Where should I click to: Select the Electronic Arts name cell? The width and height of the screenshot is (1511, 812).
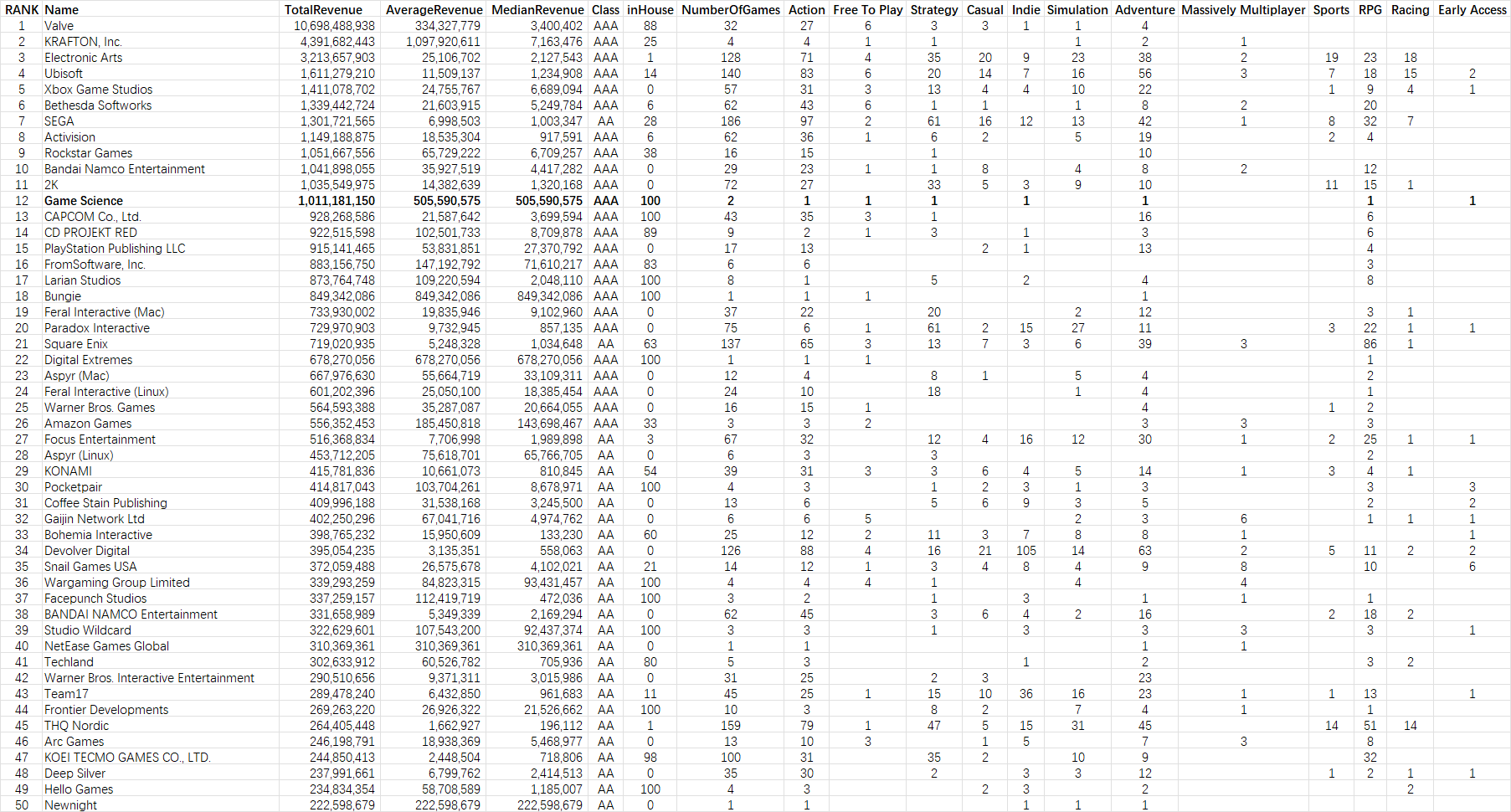83,58
